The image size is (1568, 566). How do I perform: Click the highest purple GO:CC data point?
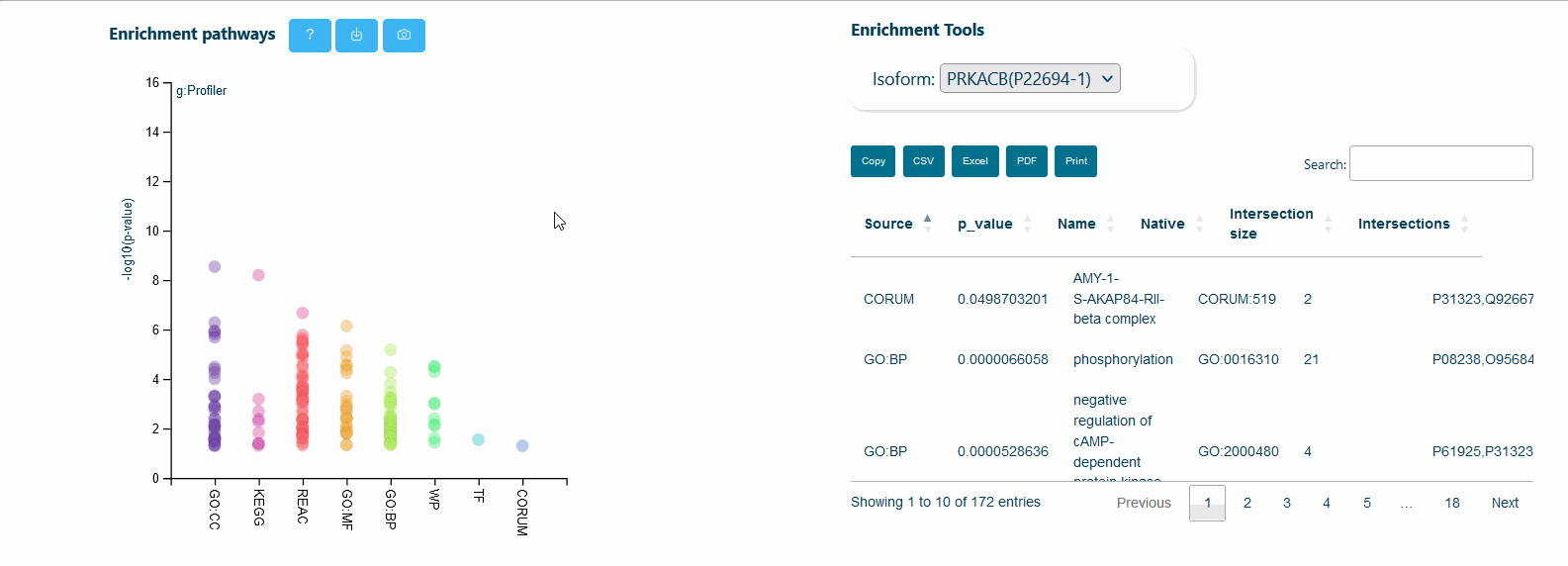pyautogui.click(x=215, y=267)
